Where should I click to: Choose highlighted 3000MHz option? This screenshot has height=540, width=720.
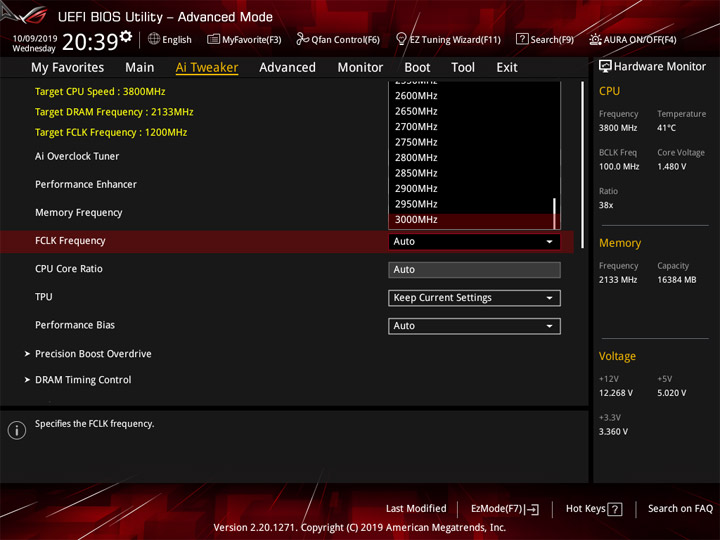coord(471,220)
